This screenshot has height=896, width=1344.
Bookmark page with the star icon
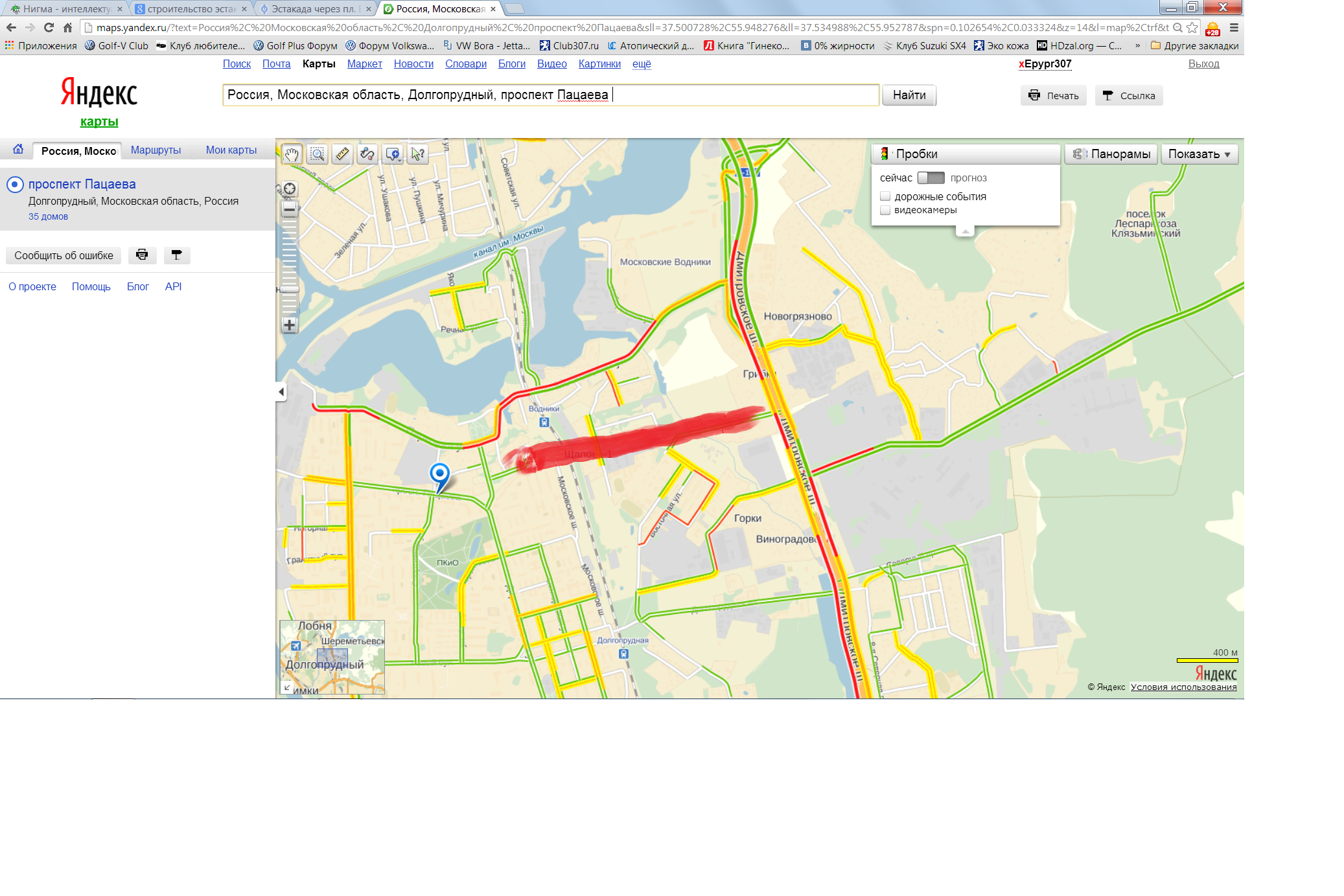click(x=1192, y=28)
